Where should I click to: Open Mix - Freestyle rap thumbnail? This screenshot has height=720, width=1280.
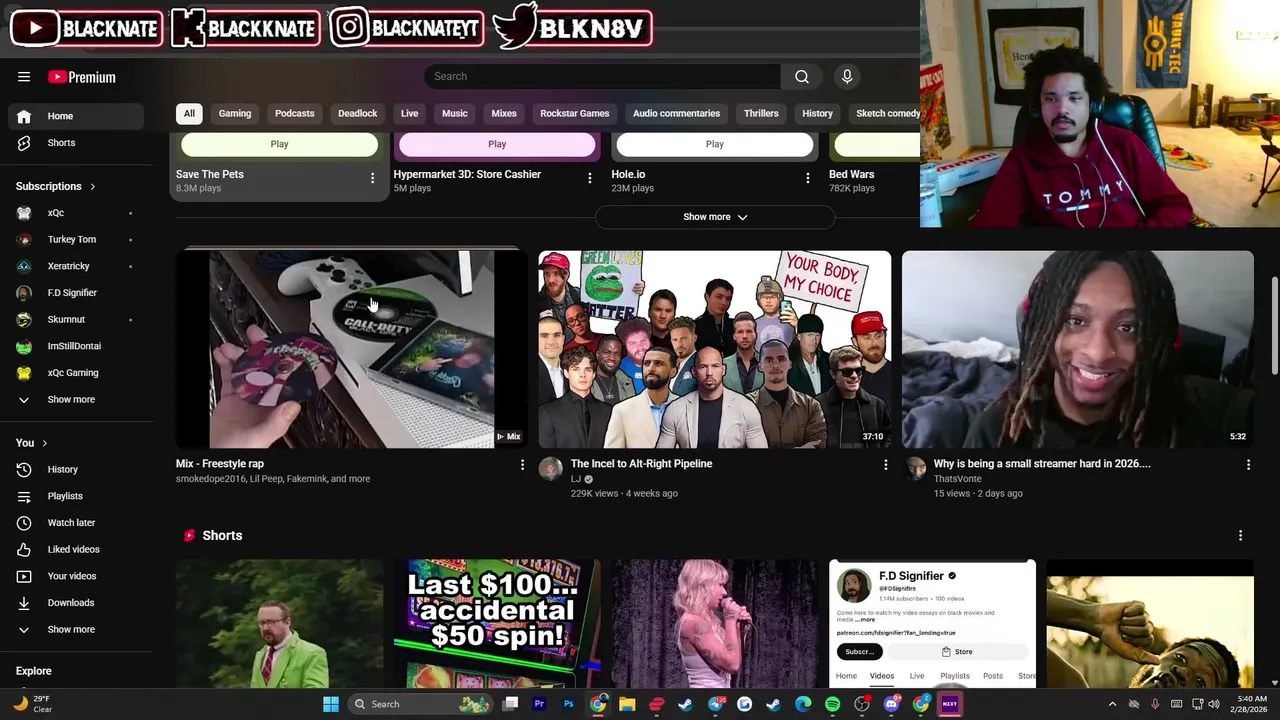click(x=352, y=349)
